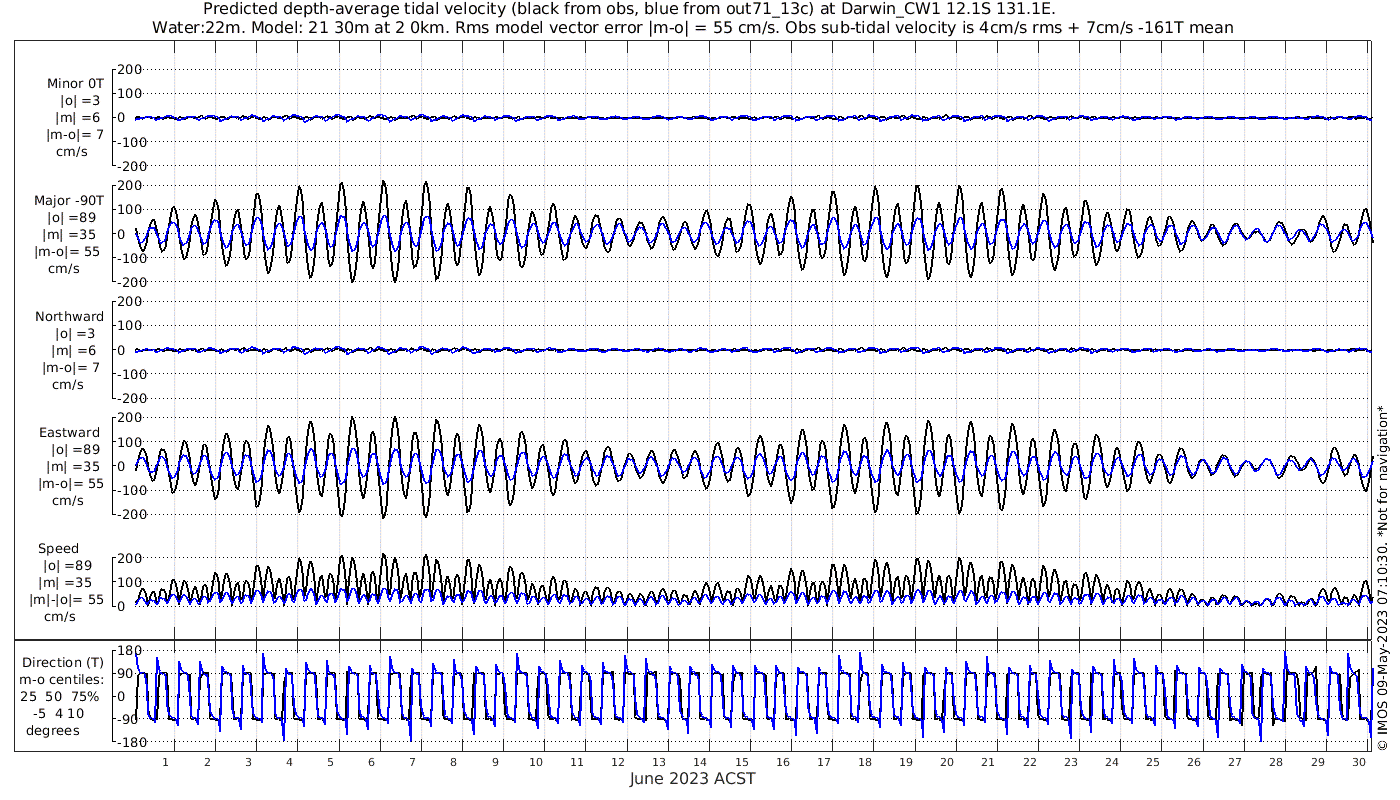Image resolution: width=1400 pixels, height=800 pixels.
Task: Click the x-axis day tick label '6'
Action: pos(371,762)
